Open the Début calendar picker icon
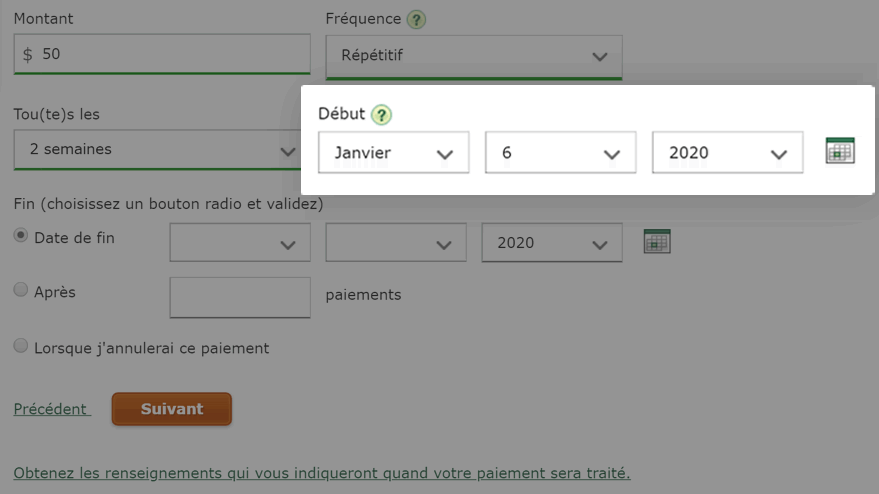 coord(840,151)
